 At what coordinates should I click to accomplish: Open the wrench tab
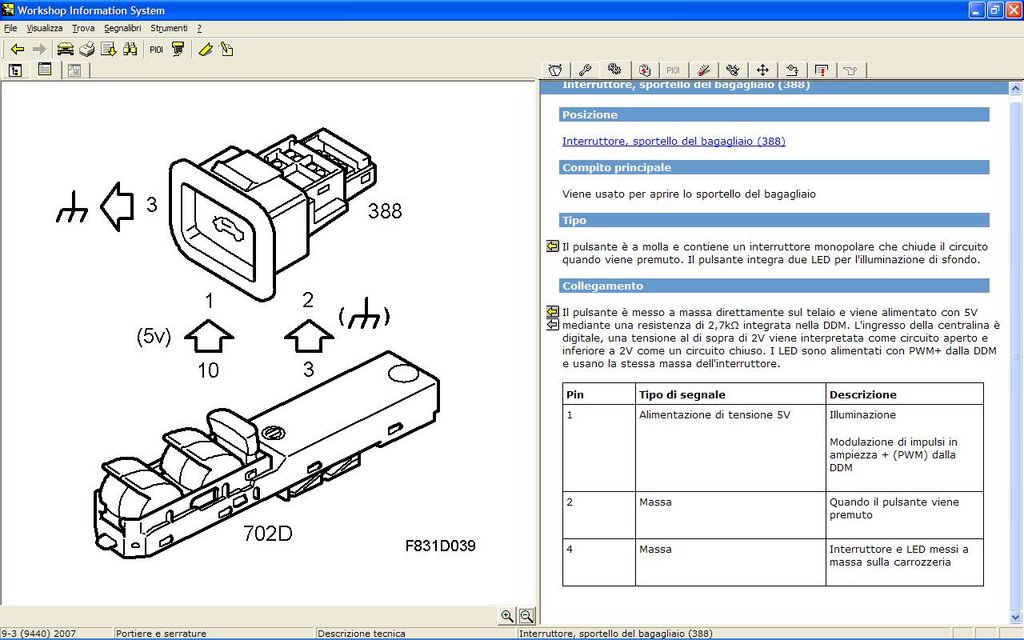click(x=584, y=70)
